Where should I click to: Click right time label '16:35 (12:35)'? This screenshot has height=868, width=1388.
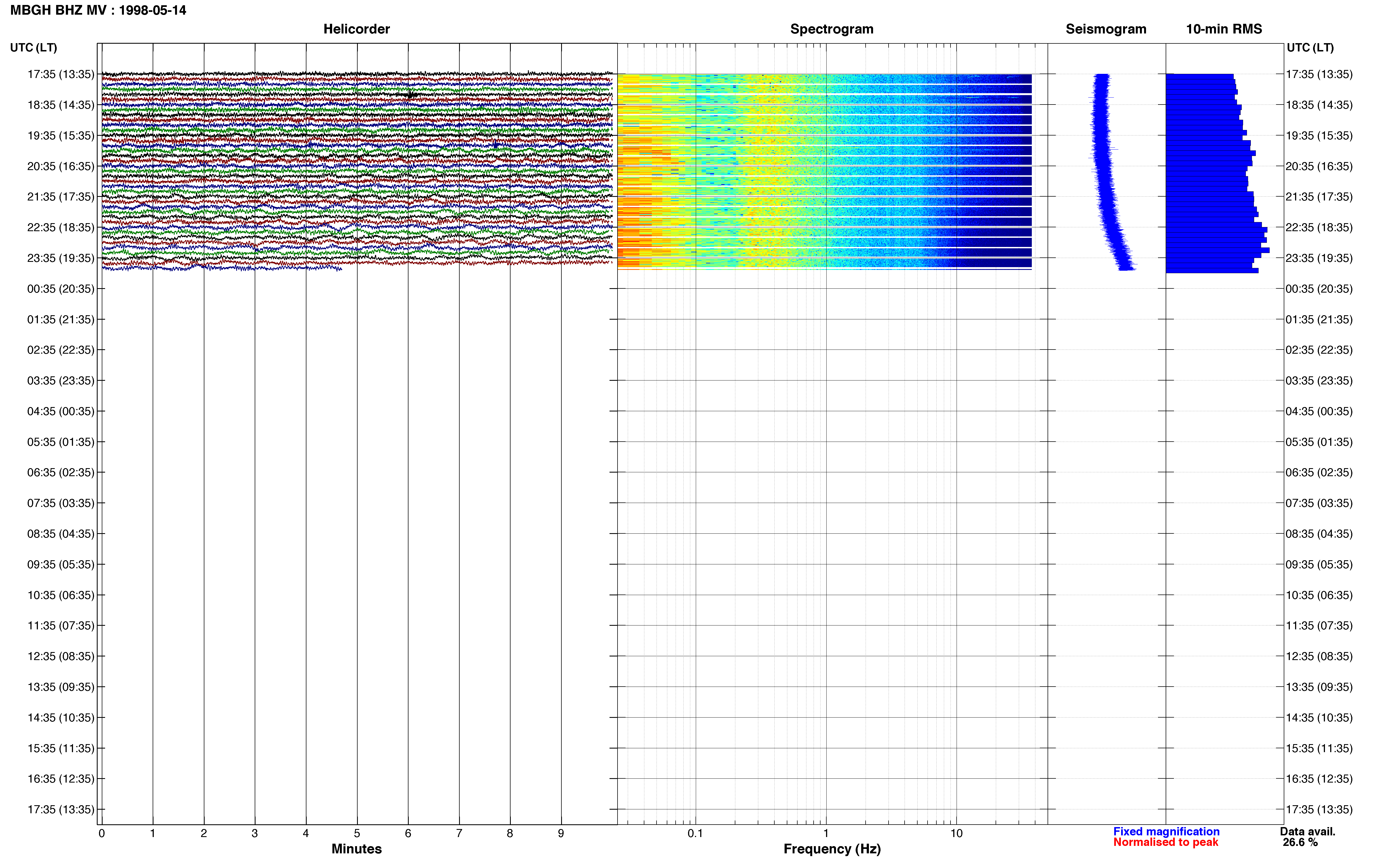[1319, 779]
